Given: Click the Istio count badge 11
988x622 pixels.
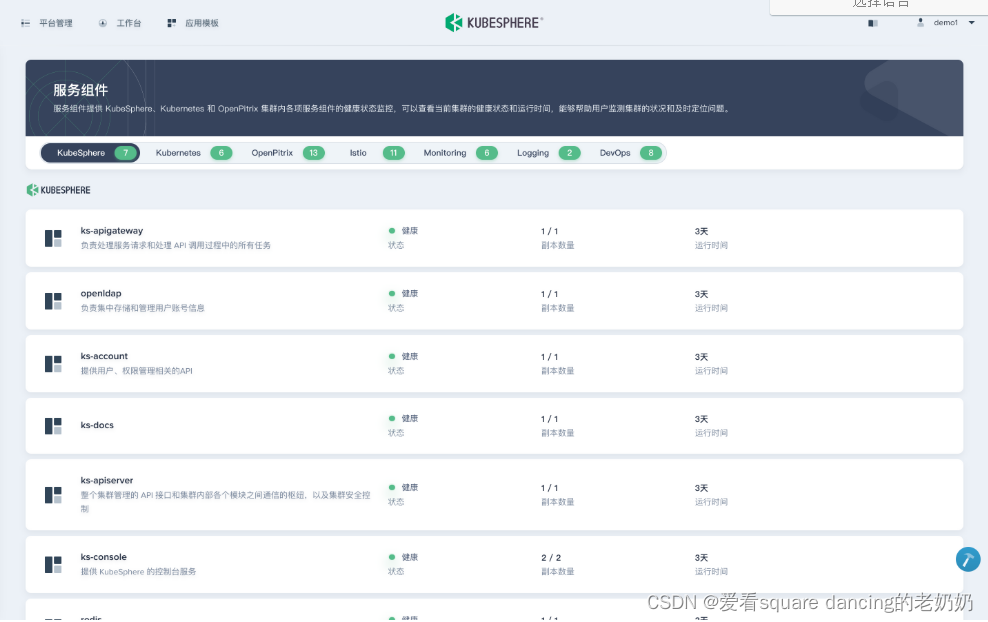Looking at the screenshot, I should tap(394, 153).
